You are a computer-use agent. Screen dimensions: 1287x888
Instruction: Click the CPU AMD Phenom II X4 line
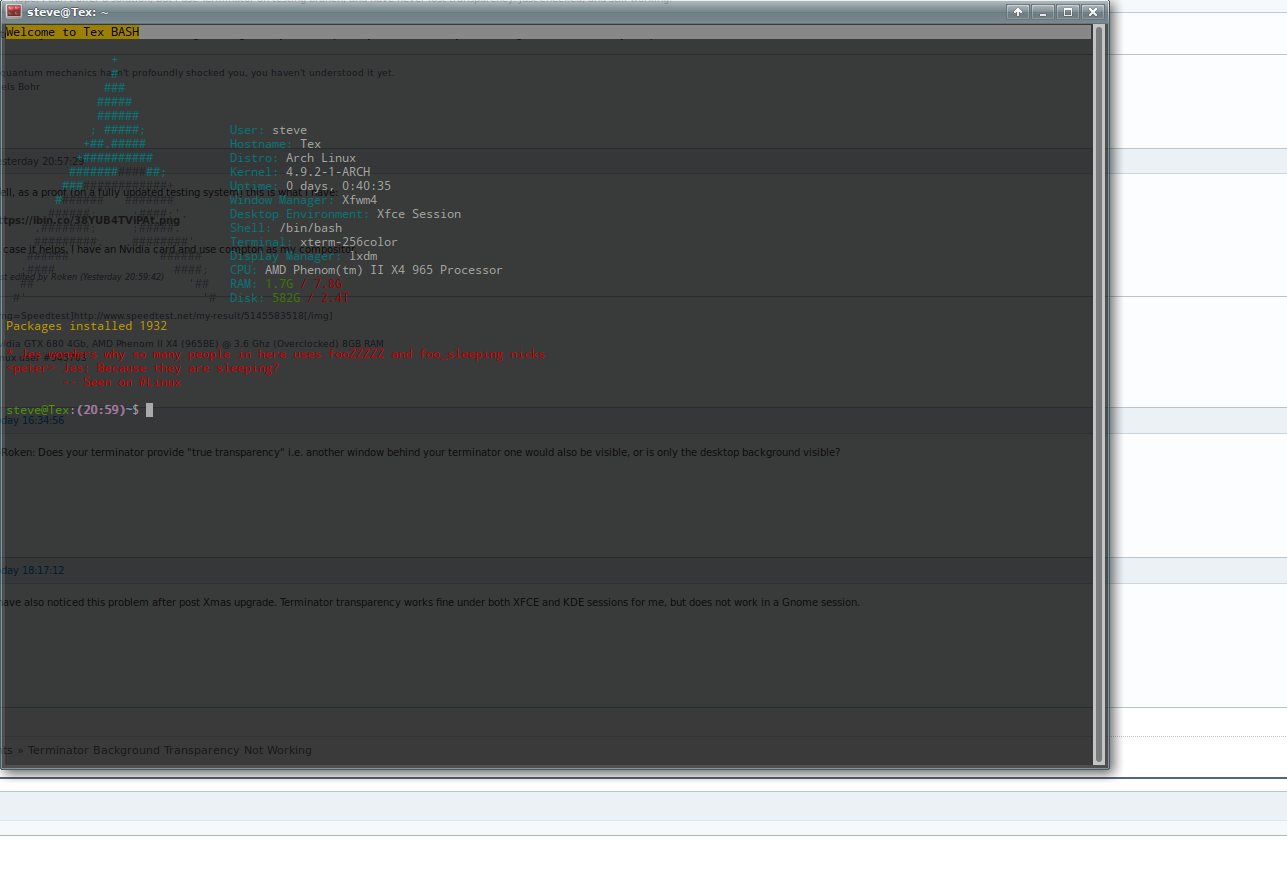click(x=366, y=270)
